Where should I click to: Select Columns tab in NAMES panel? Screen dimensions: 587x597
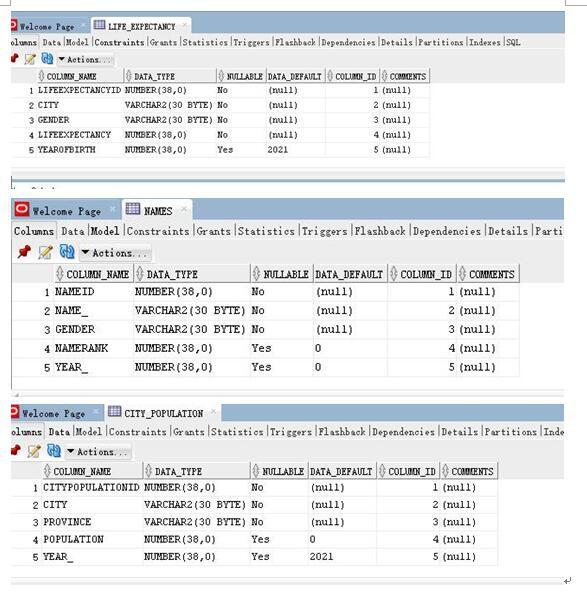tap(34, 231)
